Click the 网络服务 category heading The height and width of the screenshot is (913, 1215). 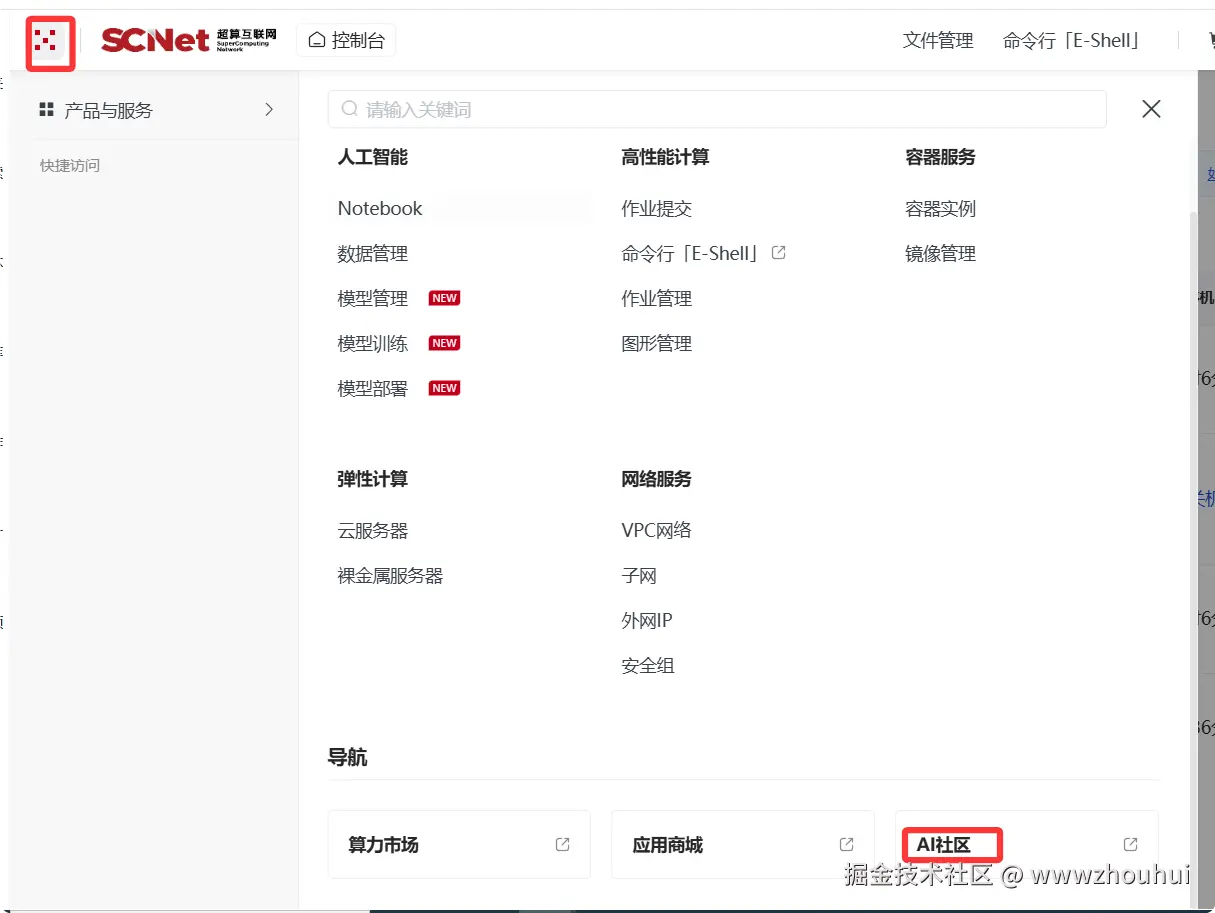point(656,479)
